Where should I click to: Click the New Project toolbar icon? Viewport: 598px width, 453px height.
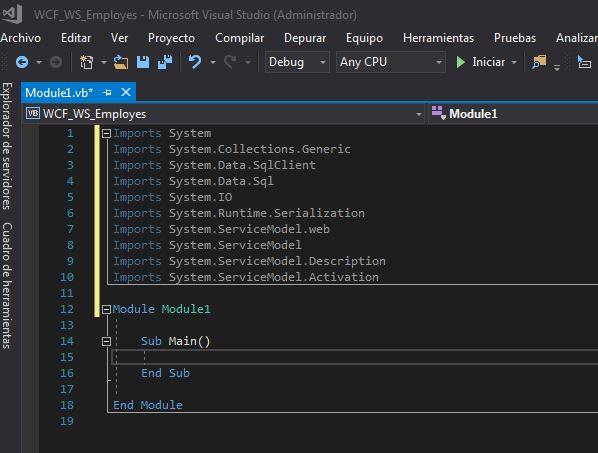click(x=87, y=62)
